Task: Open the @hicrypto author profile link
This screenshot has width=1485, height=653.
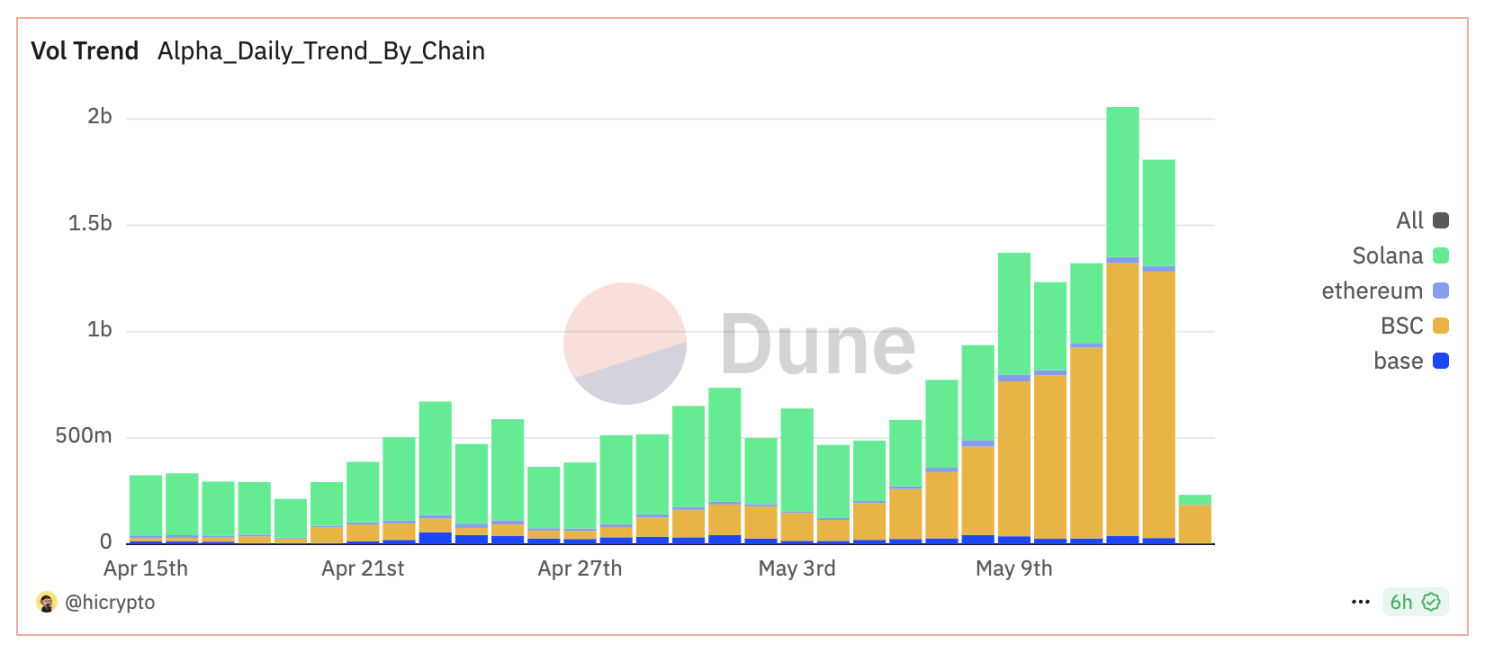Action: tap(109, 602)
